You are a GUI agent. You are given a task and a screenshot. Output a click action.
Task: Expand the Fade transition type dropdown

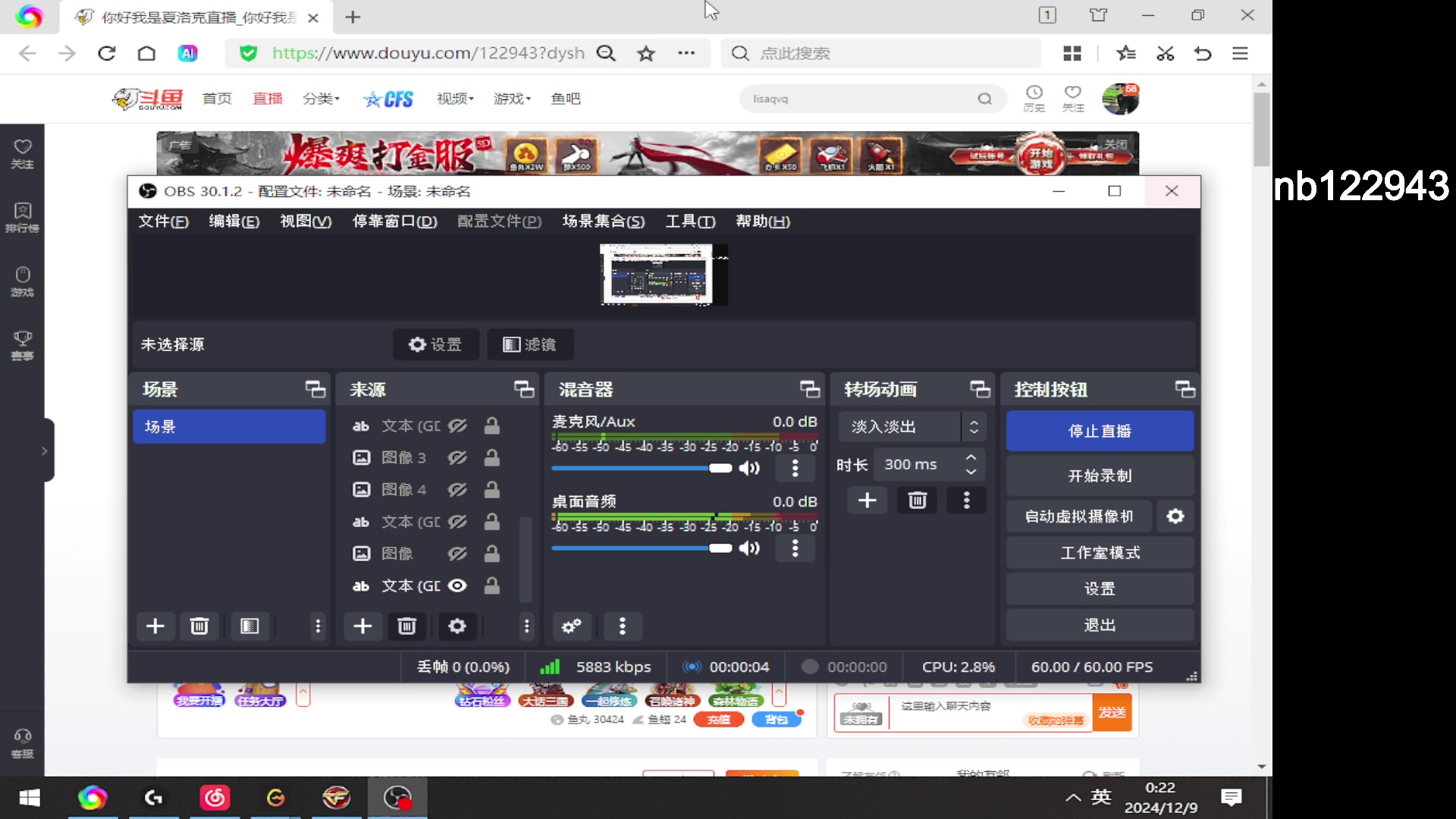coord(974,427)
